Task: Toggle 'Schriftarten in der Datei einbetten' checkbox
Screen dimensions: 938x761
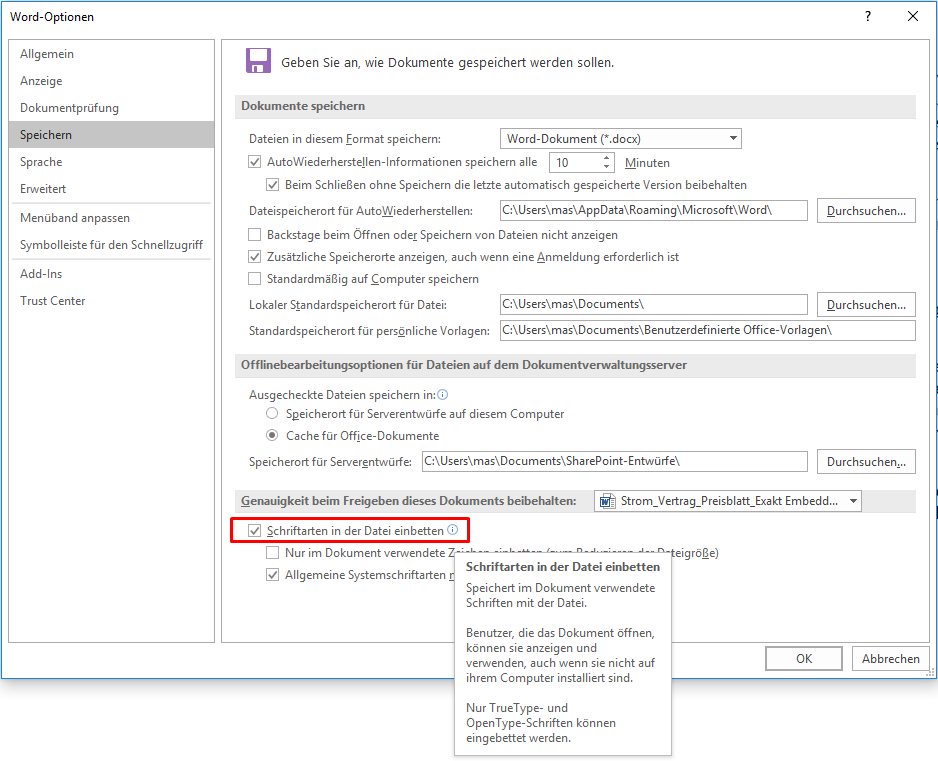Action: click(255, 530)
